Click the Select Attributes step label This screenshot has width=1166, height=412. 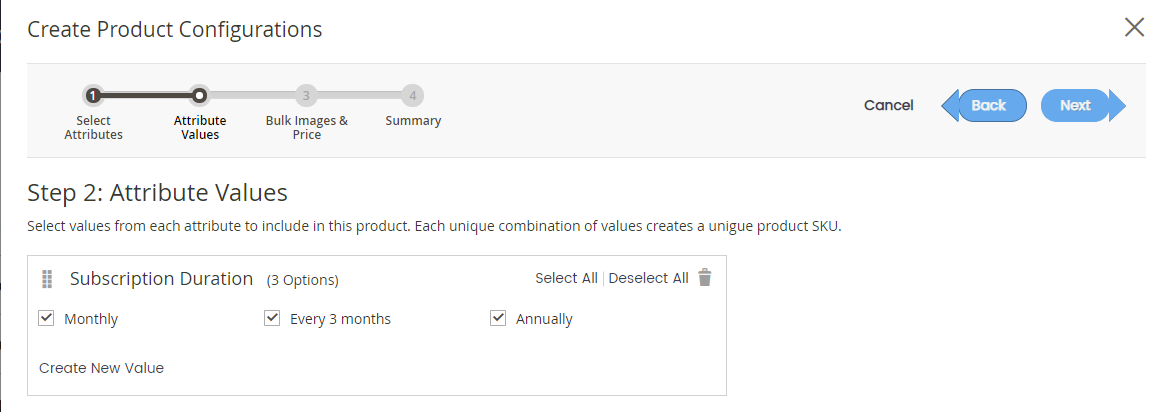coord(94,127)
